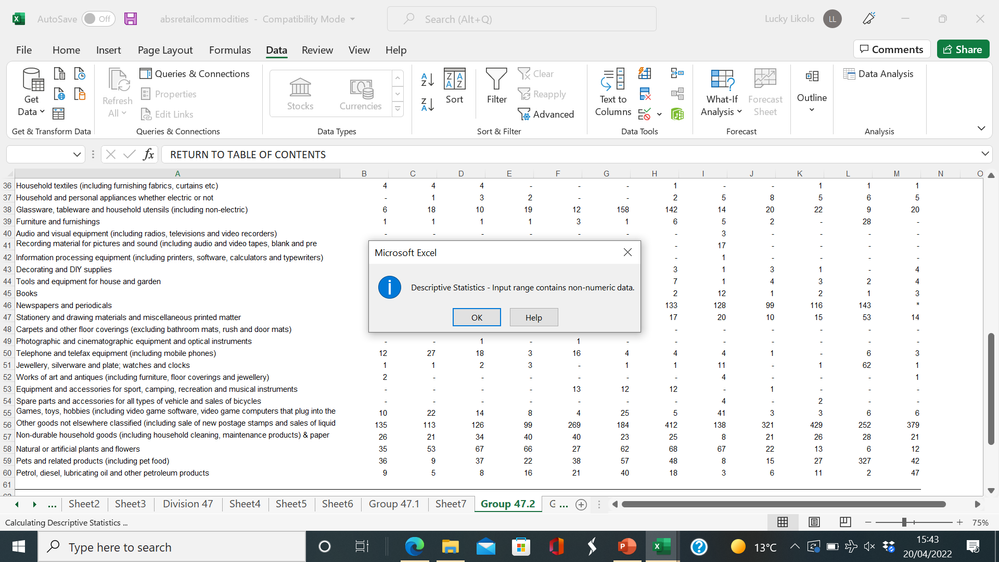Switch to the Home tab
The image size is (999, 562).
pos(66,50)
